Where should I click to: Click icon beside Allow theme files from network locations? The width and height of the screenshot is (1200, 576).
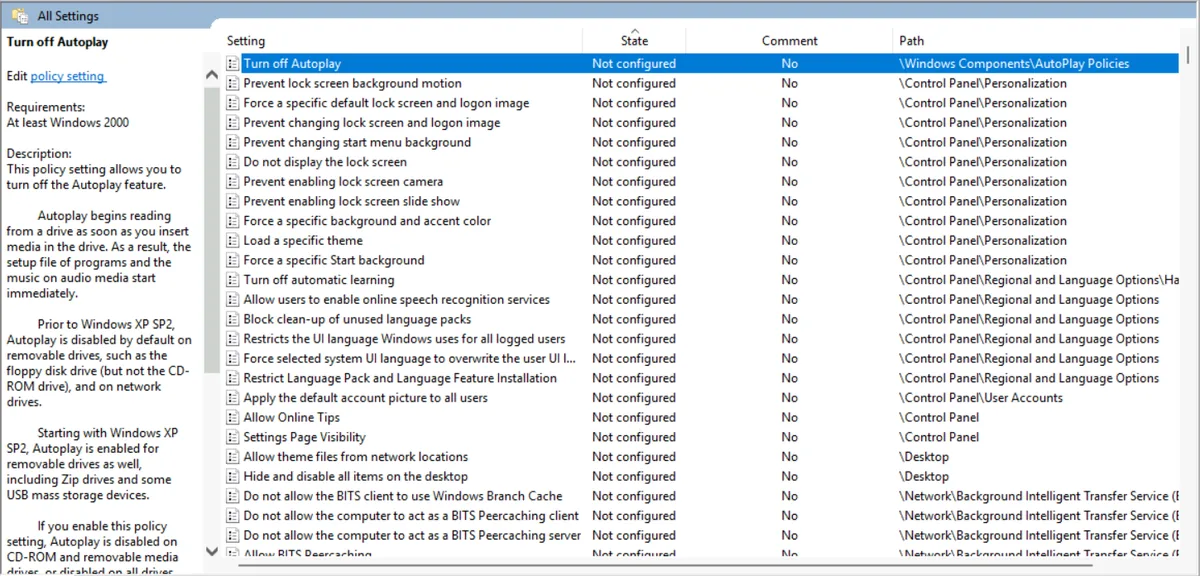click(x=232, y=457)
